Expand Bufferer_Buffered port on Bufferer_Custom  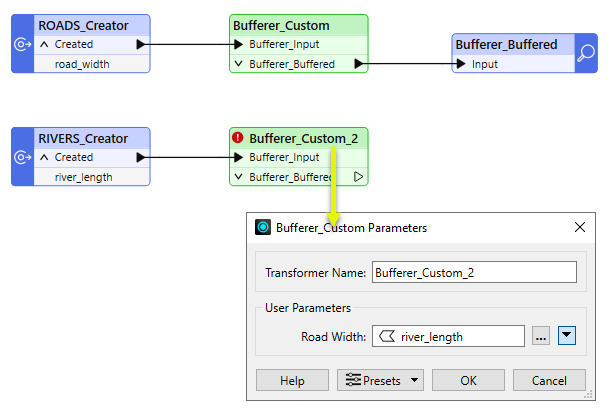238,64
